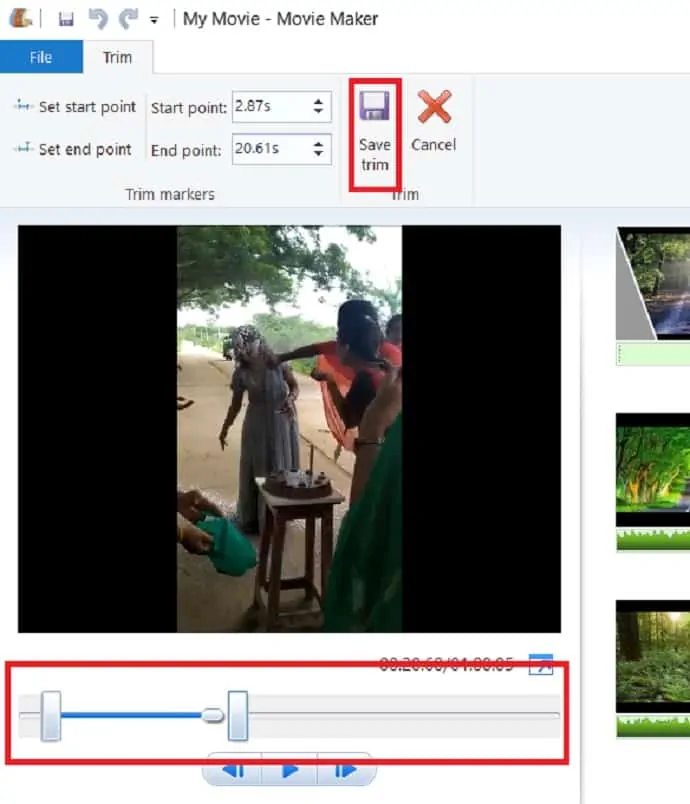Decrease the End point value
690x804 pixels.
point(318,154)
